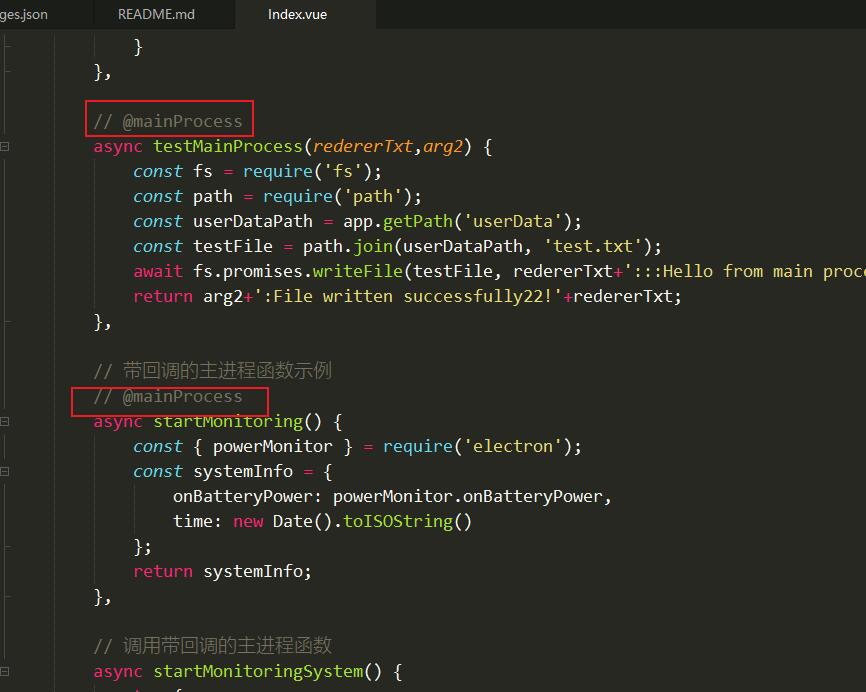This screenshot has height=692, width=866.
Task: Click the testMainProcess function name
Action: pos(228,146)
